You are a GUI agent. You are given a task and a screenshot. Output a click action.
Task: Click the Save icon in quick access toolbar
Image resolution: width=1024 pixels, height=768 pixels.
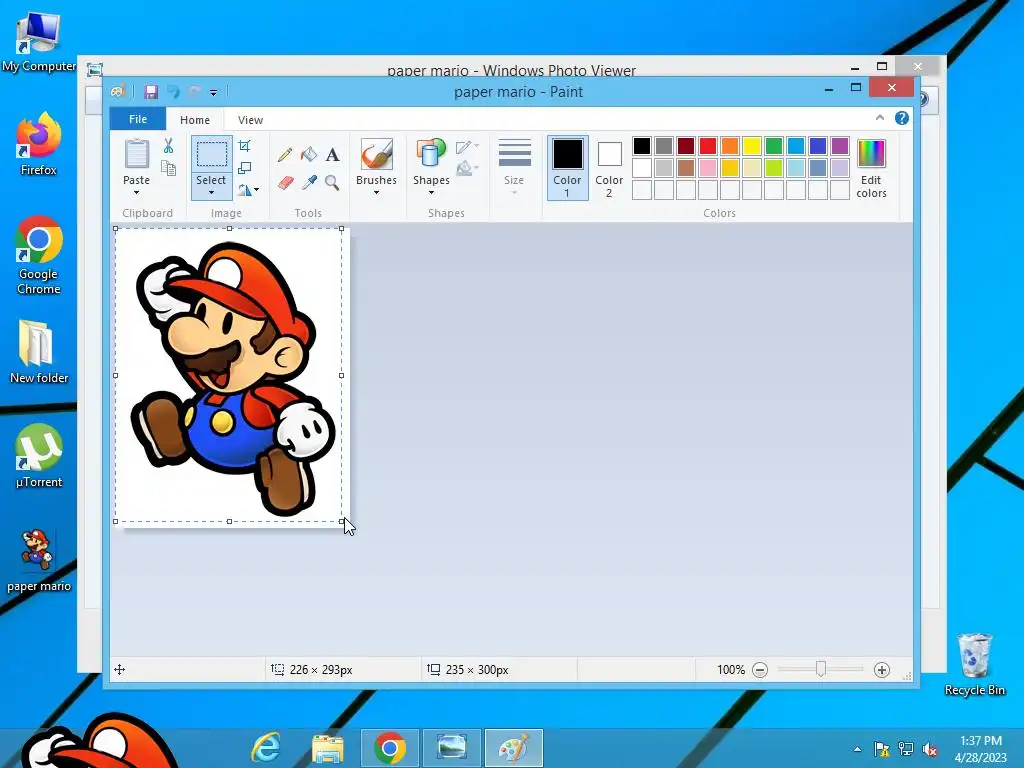point(151,91)
